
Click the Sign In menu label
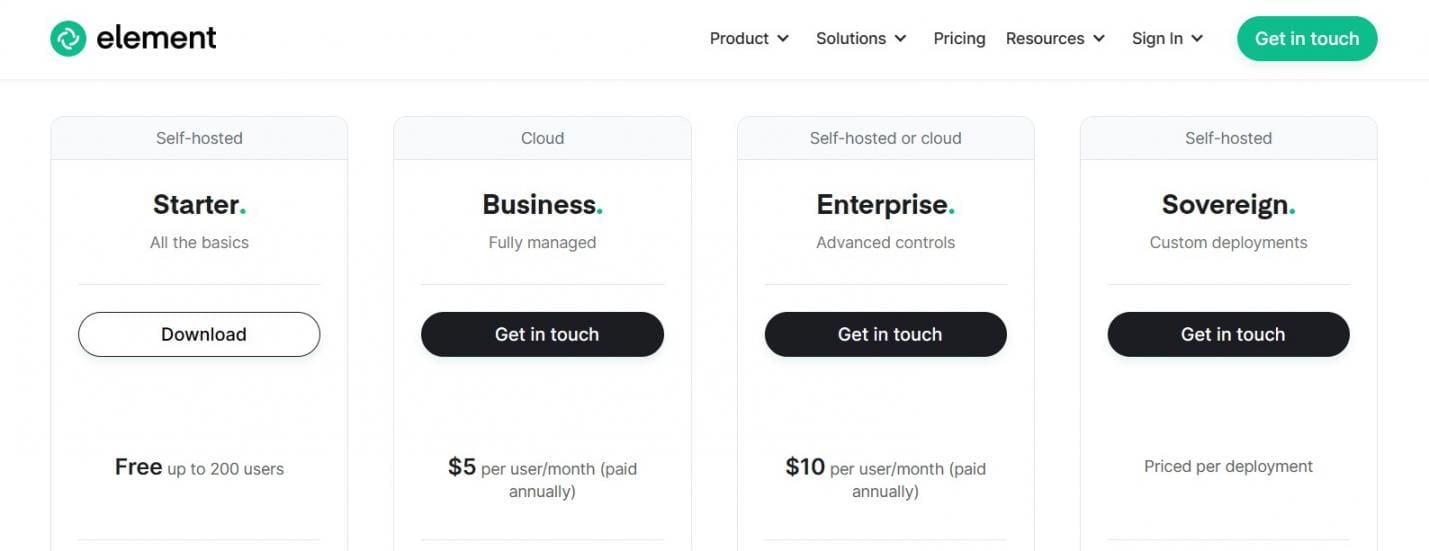[x=1157, y=39]
